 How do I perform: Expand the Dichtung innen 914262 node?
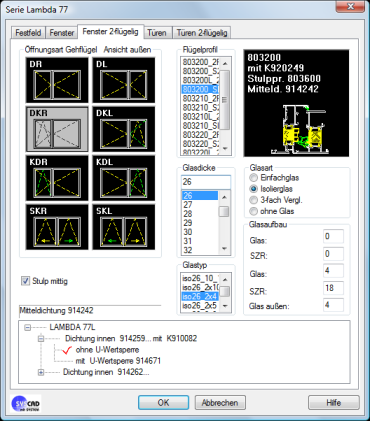(x=41, y=372)
